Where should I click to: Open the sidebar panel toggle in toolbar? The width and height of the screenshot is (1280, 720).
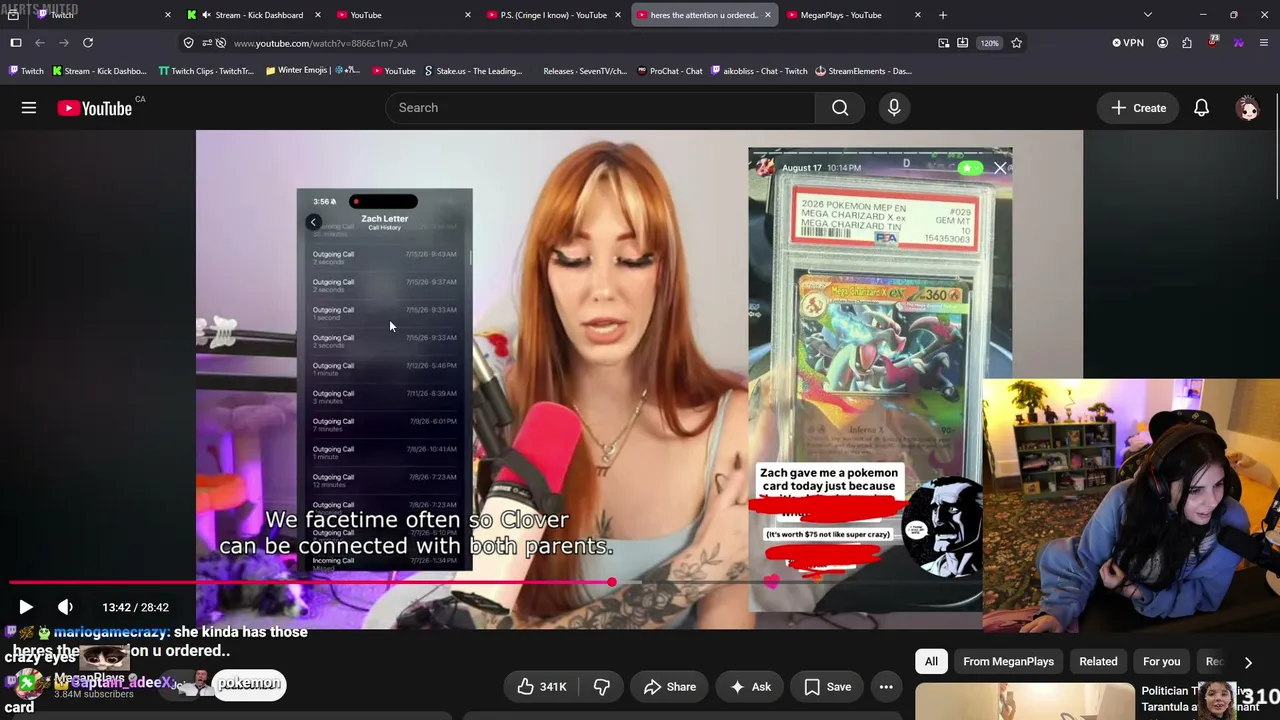[x=16, y=43]
